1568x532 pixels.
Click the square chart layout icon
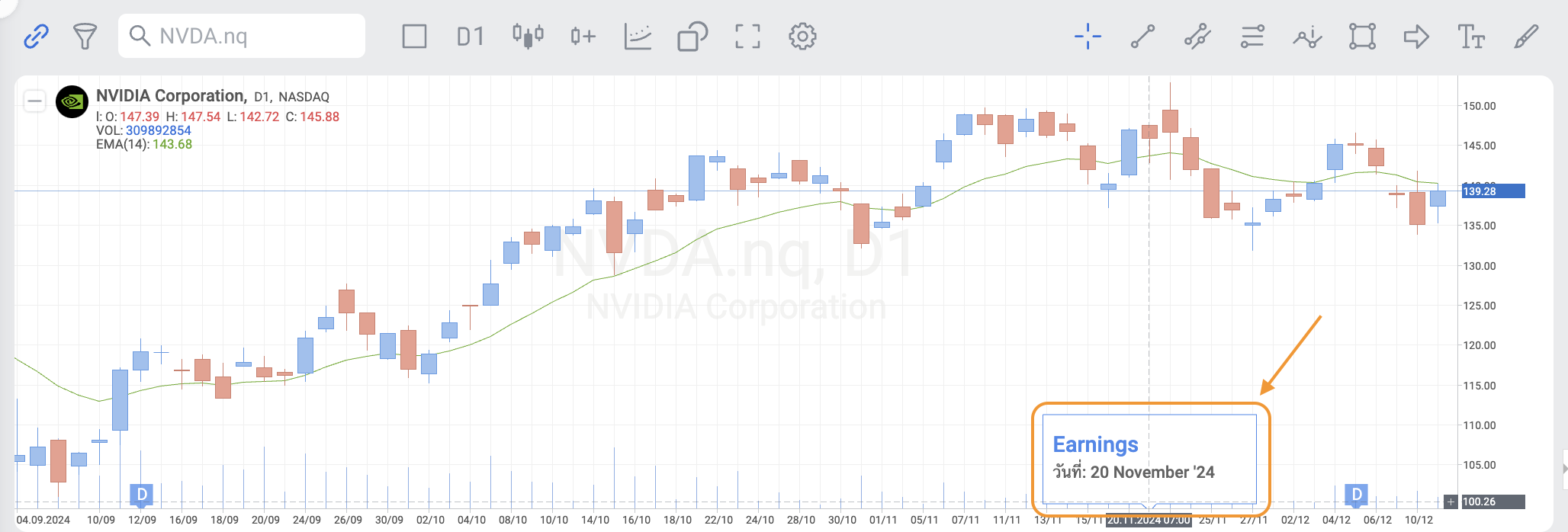[414, 36]
